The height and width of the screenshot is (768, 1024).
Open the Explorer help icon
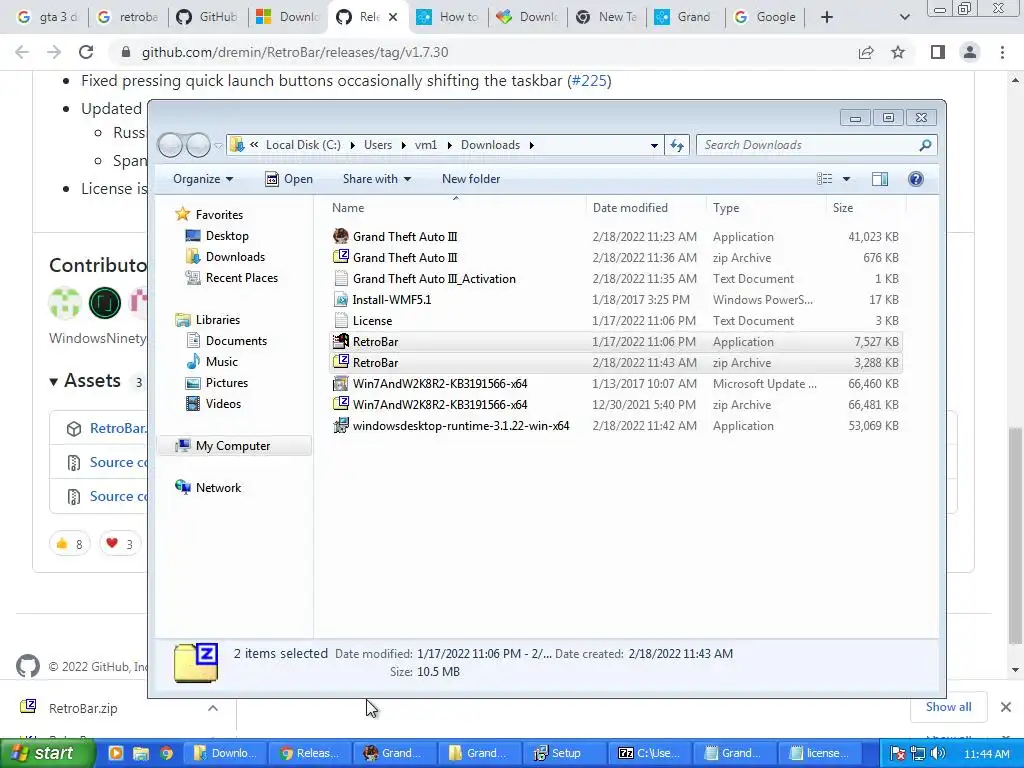pos(916,179)
